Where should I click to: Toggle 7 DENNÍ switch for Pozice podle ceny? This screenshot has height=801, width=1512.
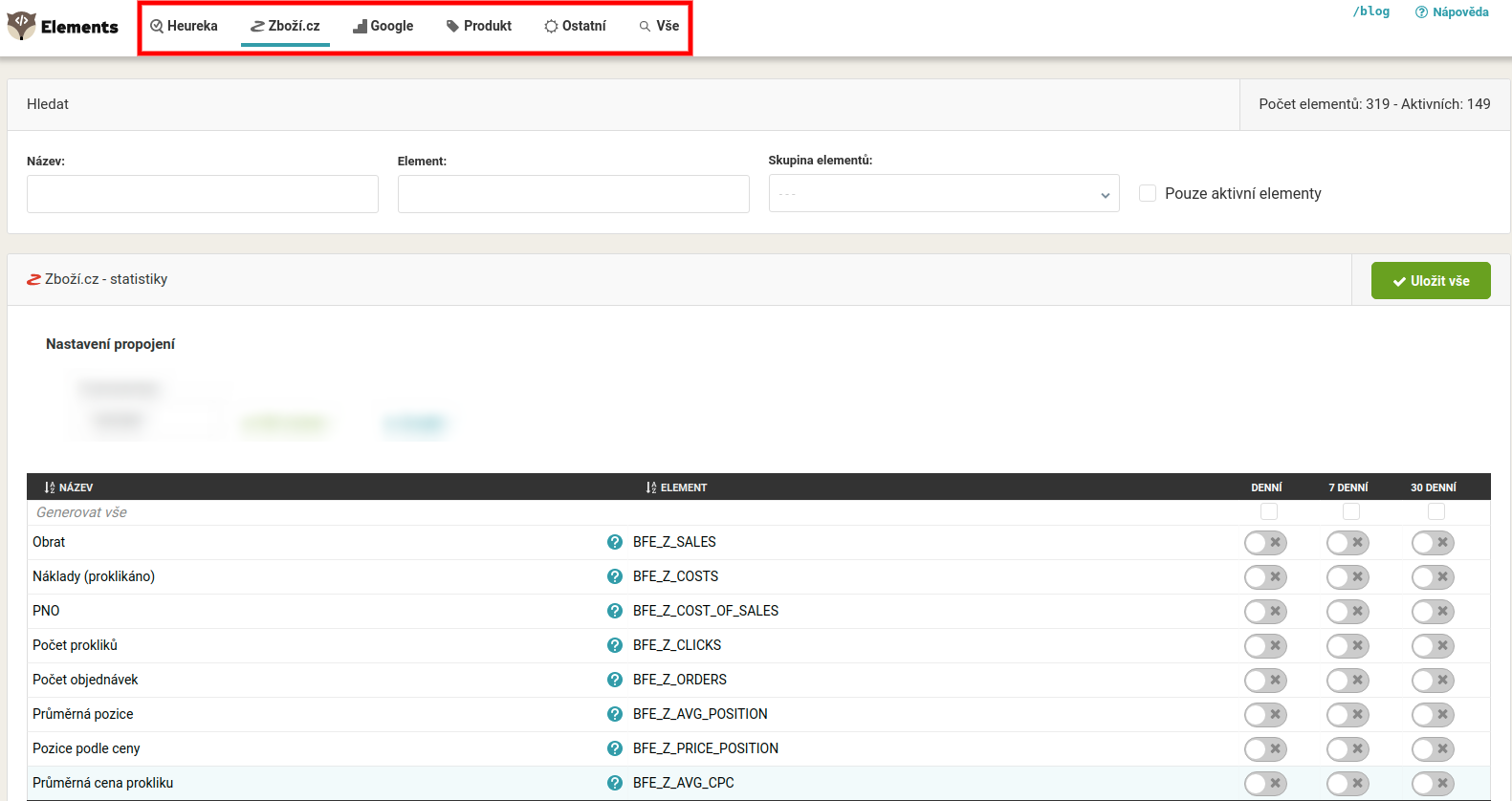tap(1348, 749)
